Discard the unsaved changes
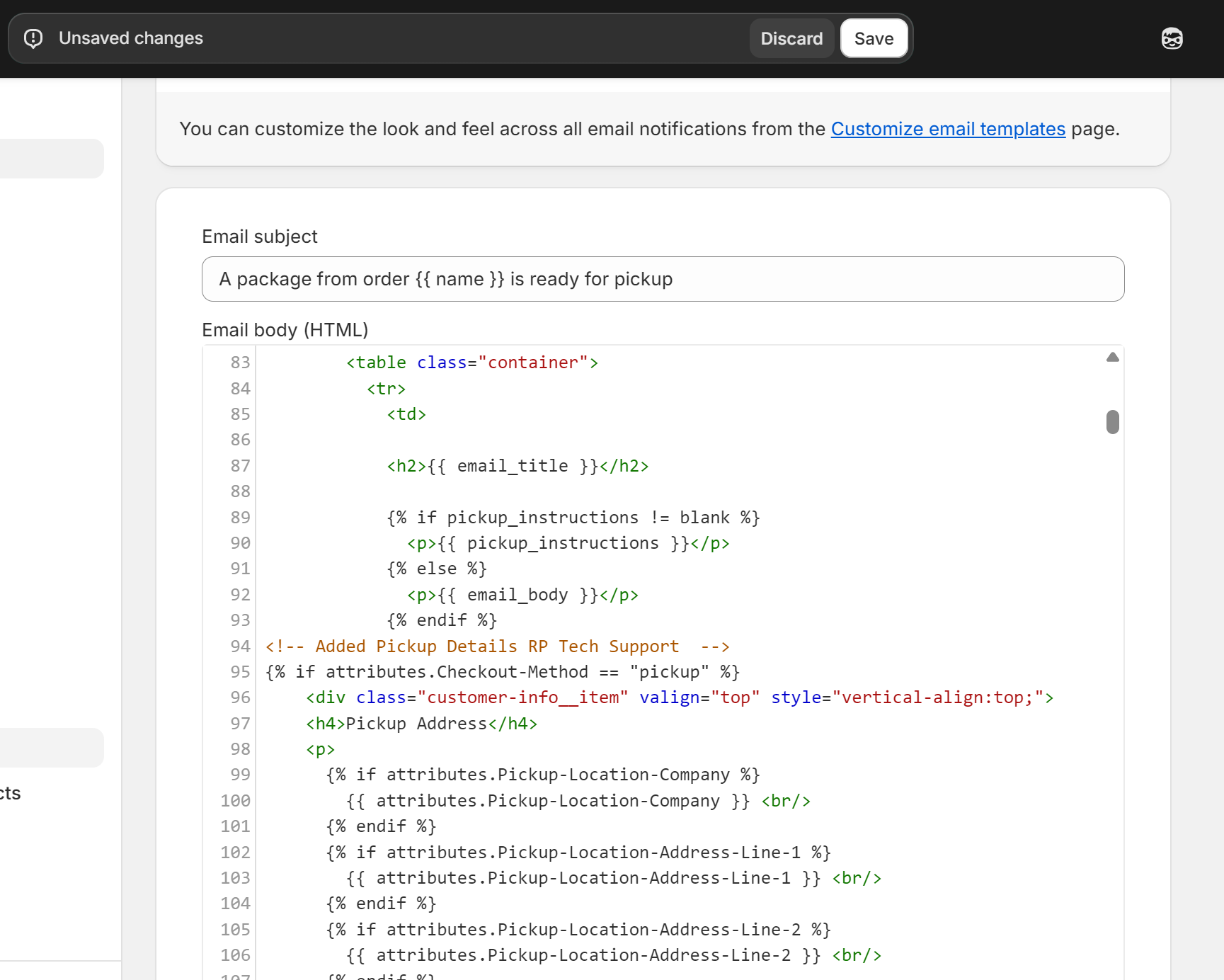Screen dimensions: 1224x980 click(791, 38)
